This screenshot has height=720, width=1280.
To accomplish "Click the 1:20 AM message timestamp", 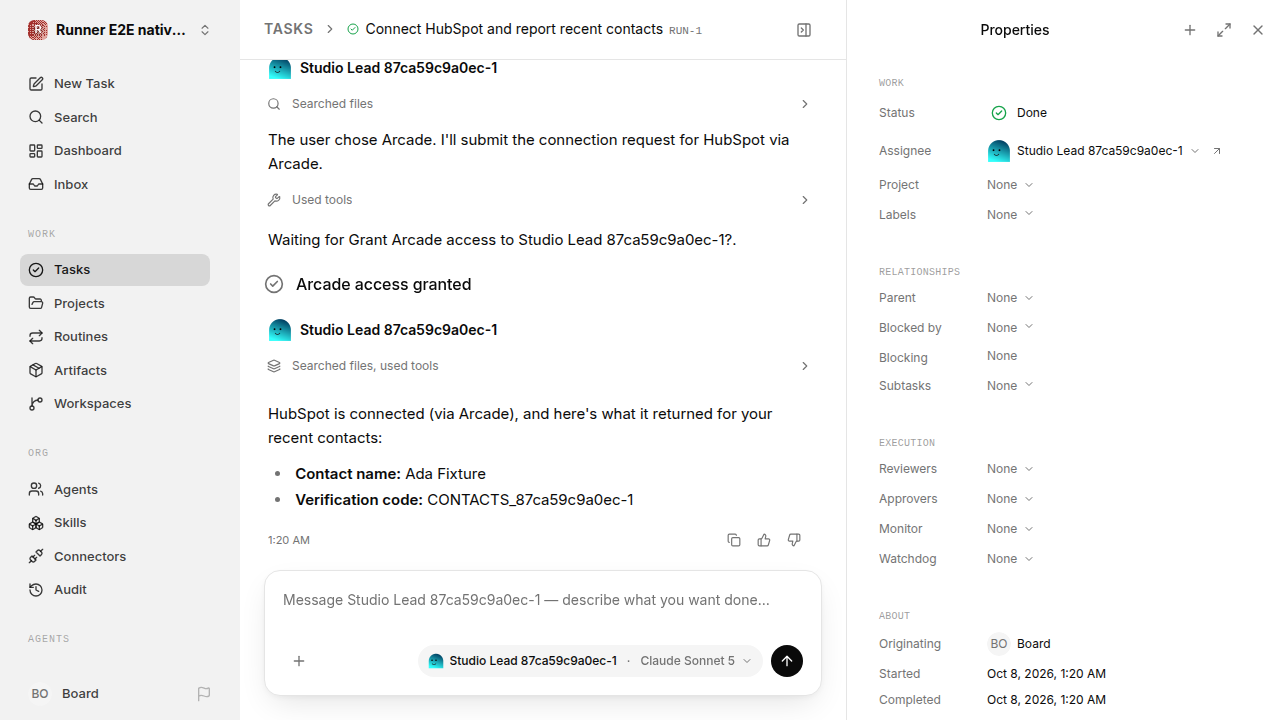I will click(x=289, y=540).
